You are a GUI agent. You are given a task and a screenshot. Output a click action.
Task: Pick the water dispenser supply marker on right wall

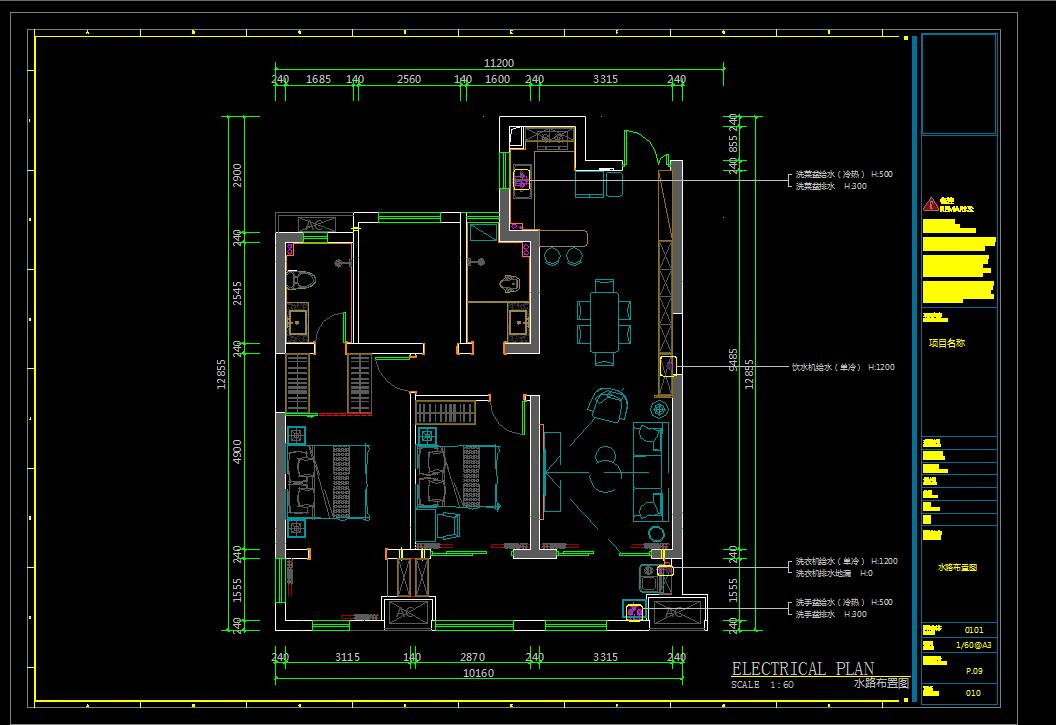click(667, 366)
